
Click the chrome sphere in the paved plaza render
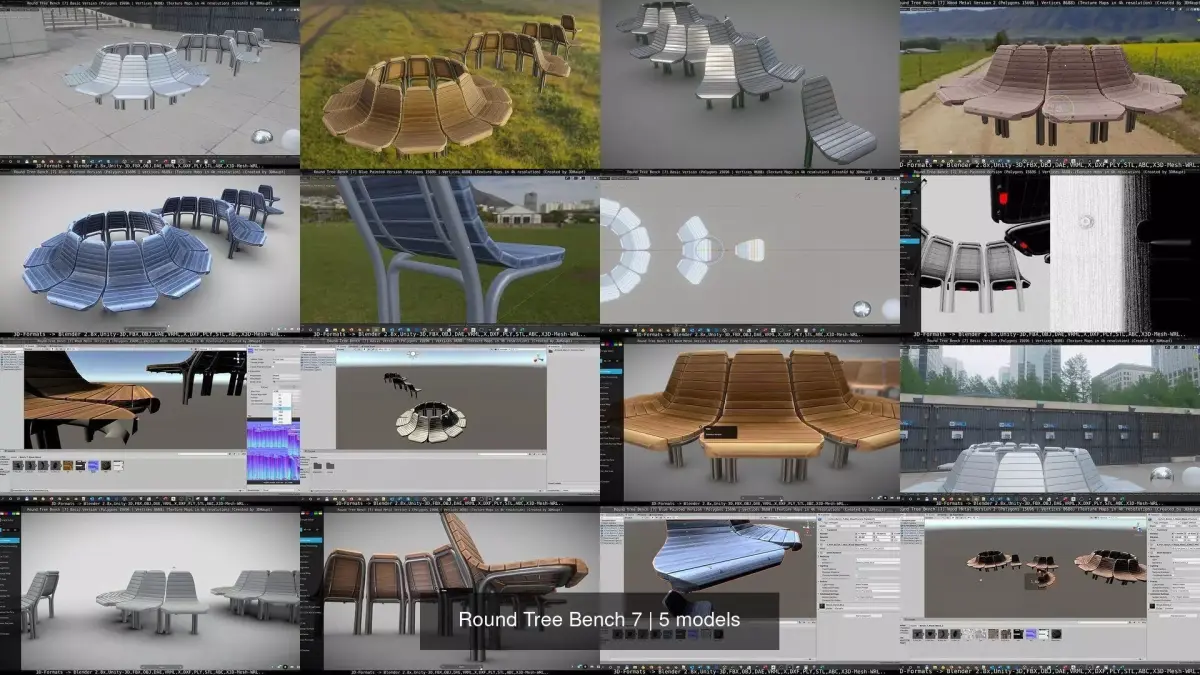pos(262,139)
